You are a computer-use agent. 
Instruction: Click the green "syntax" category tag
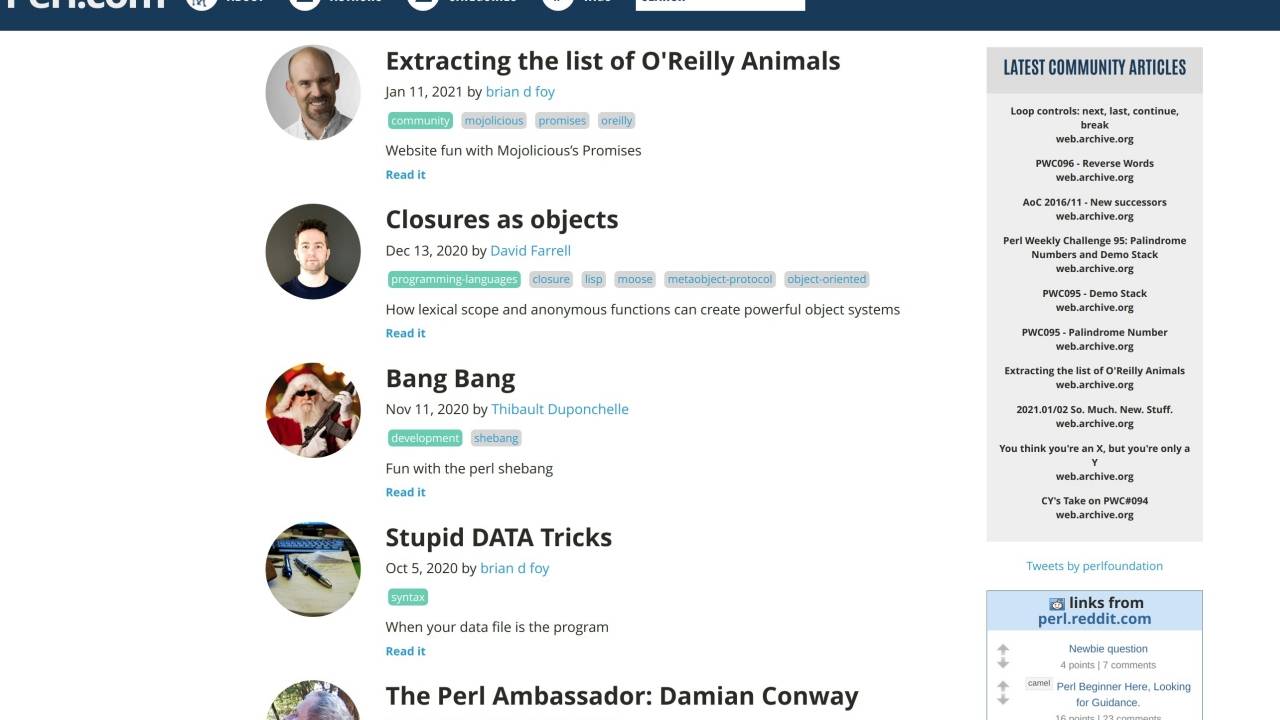[408, 598]
